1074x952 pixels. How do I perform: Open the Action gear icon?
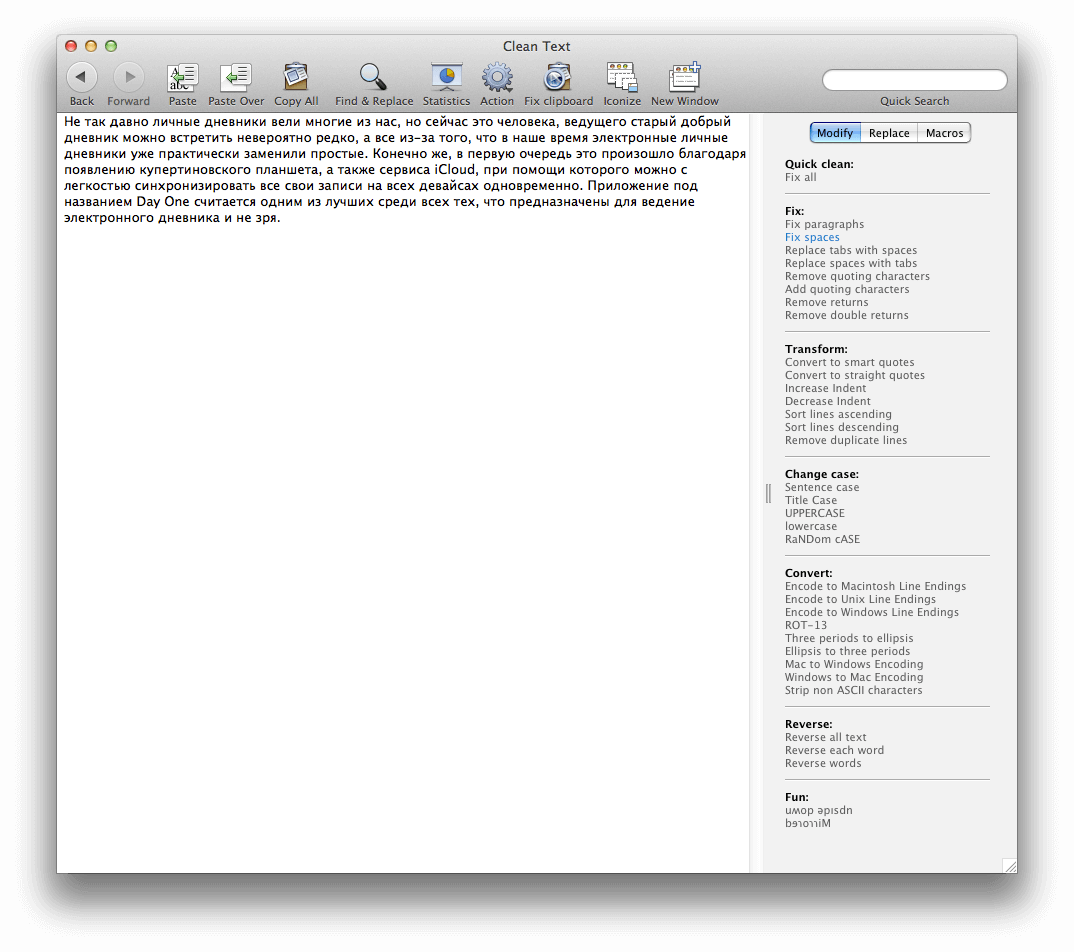coord(497,77)
